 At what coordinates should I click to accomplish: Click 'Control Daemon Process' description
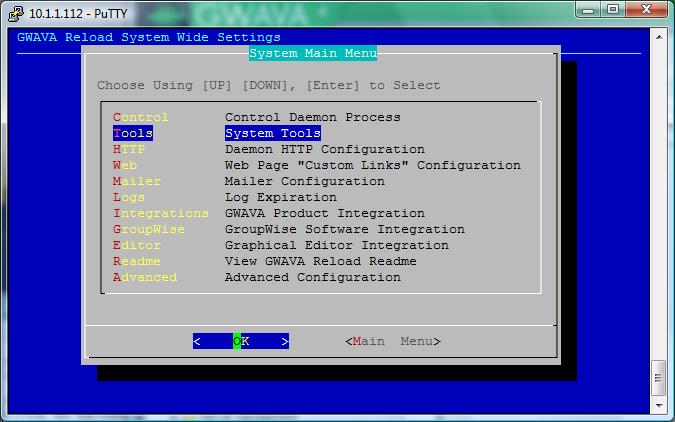click(x=313, y=117)
